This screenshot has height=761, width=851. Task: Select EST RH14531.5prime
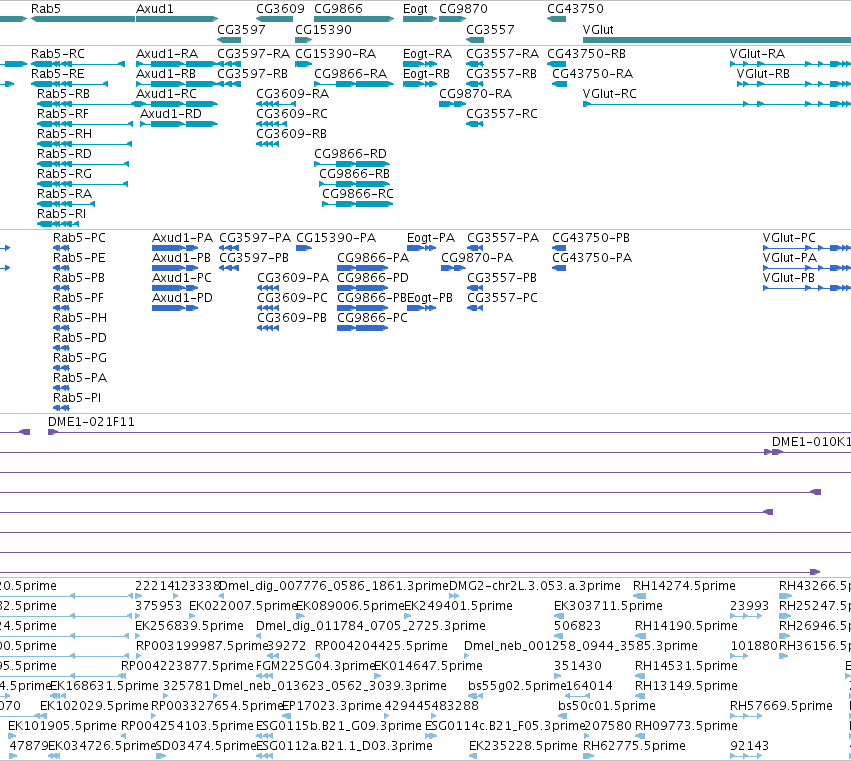687,666
